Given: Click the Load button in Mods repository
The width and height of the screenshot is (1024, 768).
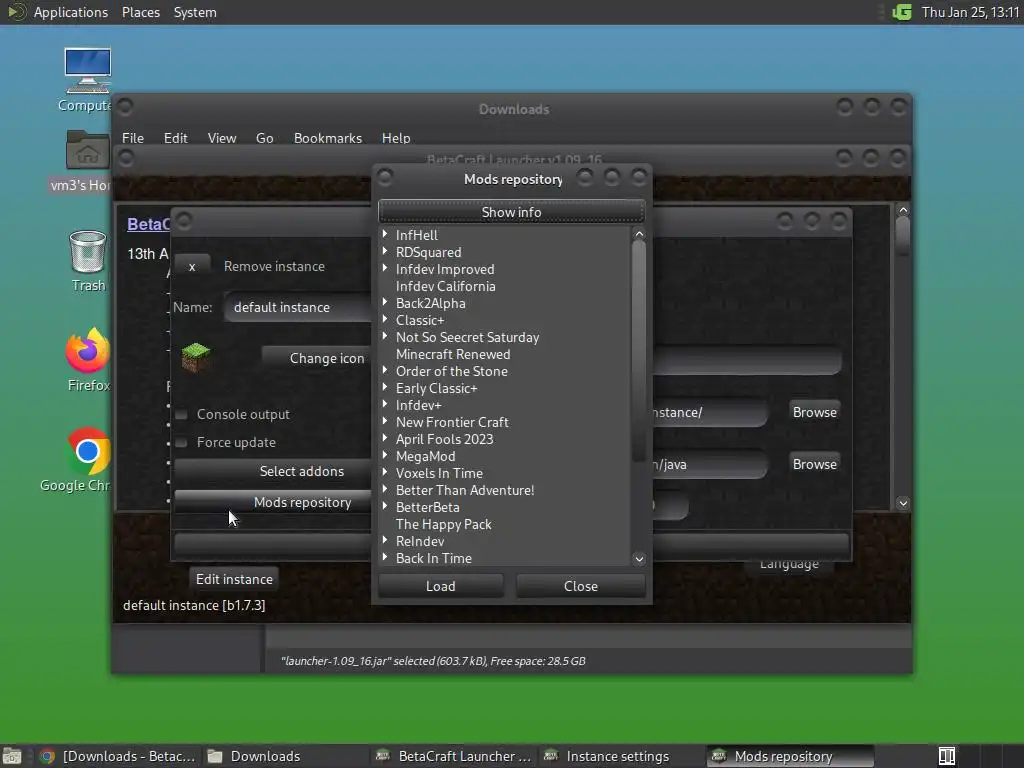Looking at the screenshot, I should (x=441, y=586).
